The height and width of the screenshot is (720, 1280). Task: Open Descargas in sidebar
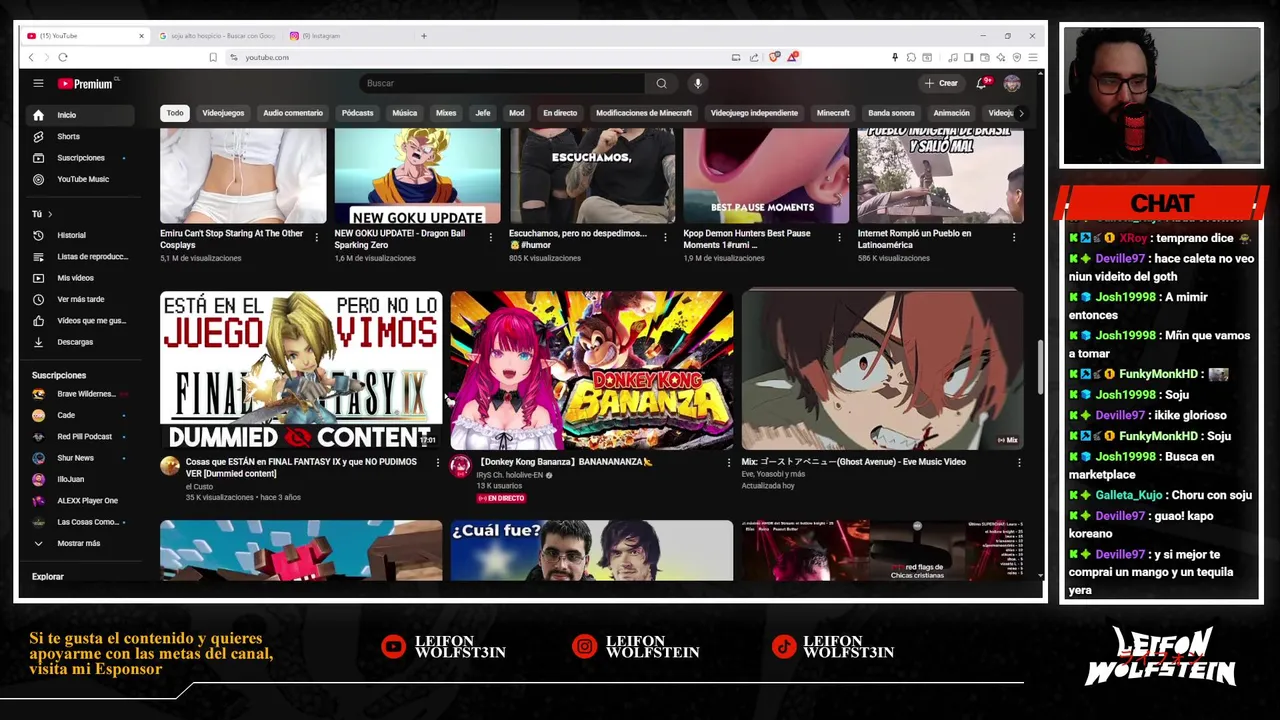point(80,342)
